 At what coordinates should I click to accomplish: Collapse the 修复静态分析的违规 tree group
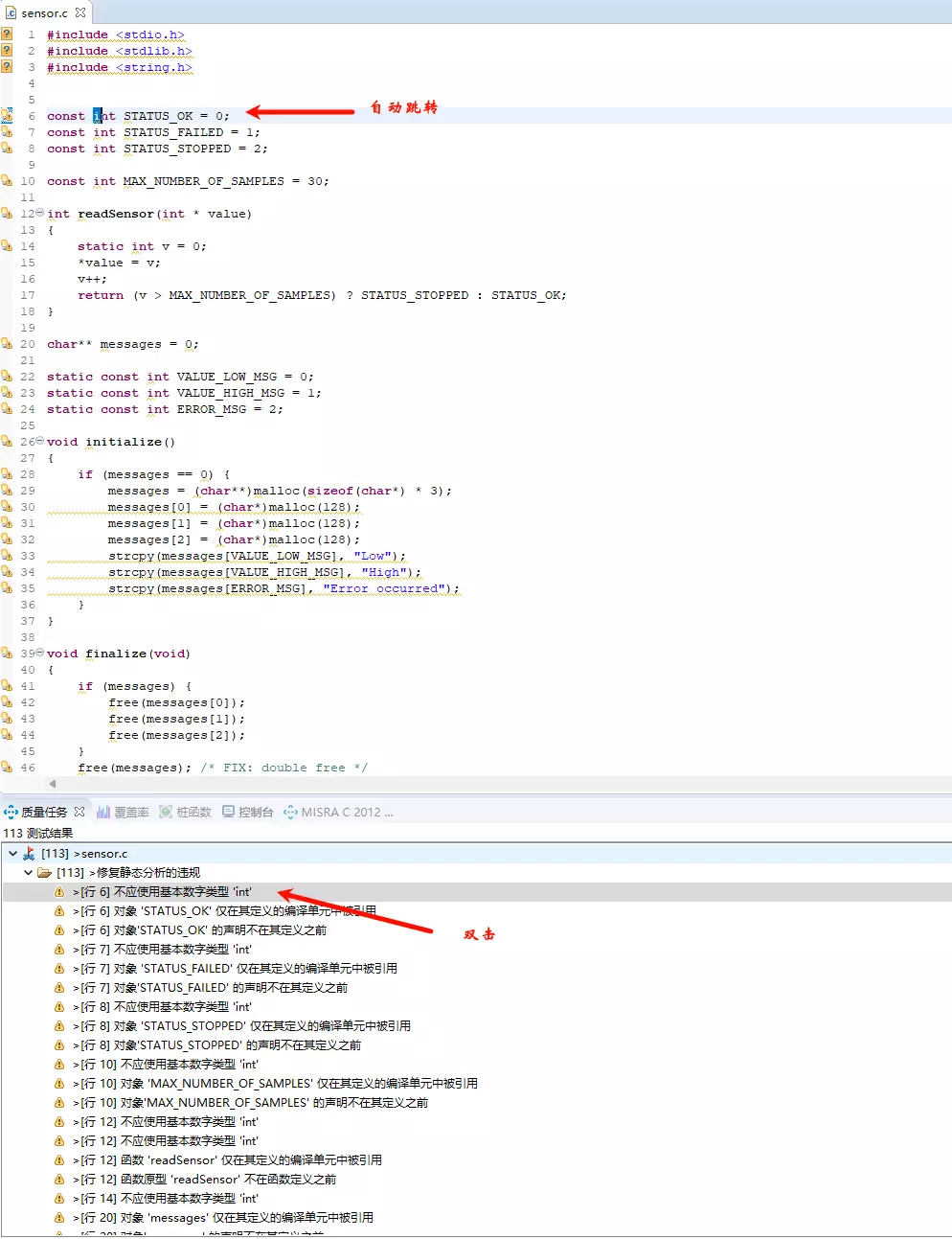(28, 873)
